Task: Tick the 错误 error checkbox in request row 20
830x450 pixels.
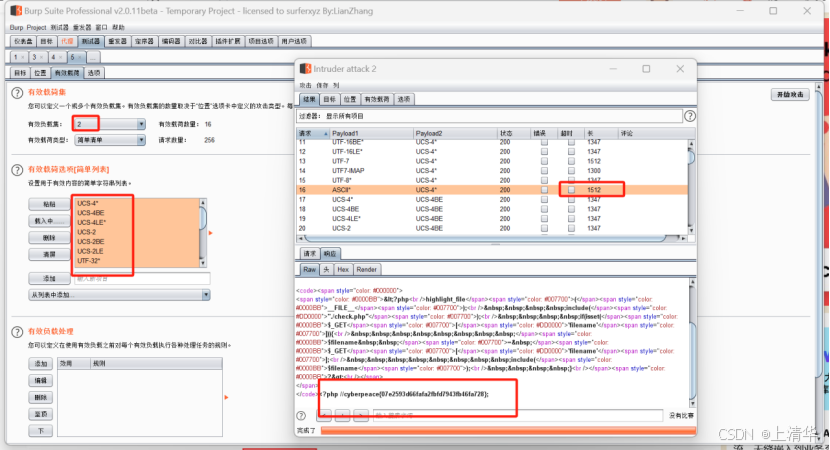Action: [x=544, y=228]
